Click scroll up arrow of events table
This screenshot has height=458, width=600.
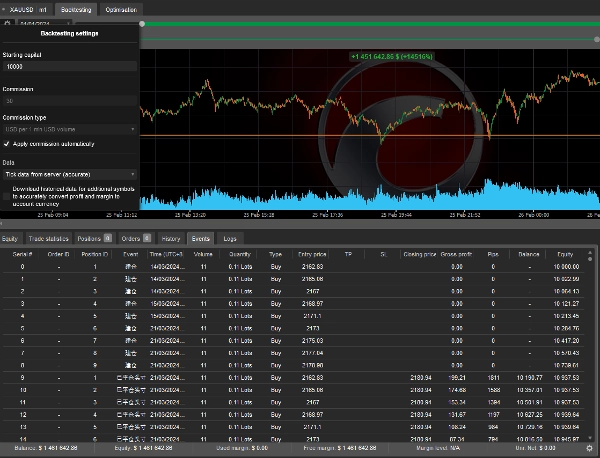590,252
